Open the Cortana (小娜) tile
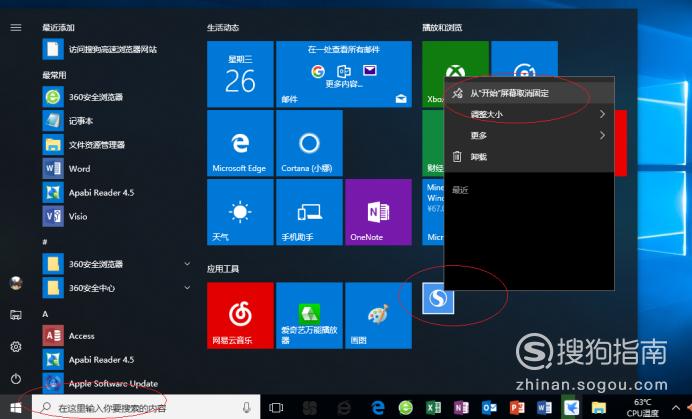This screenshot has height=419, width=692. point(309,143)
